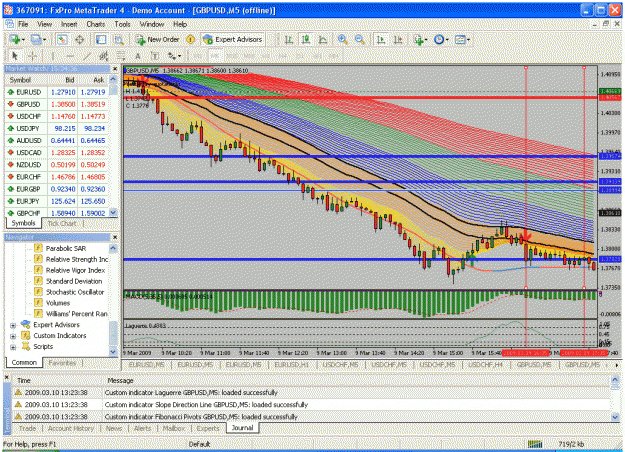This screenshot has height=452, width=625.
Task: Open the New Chart toolbar icon
Action: [x=16, y=39]
